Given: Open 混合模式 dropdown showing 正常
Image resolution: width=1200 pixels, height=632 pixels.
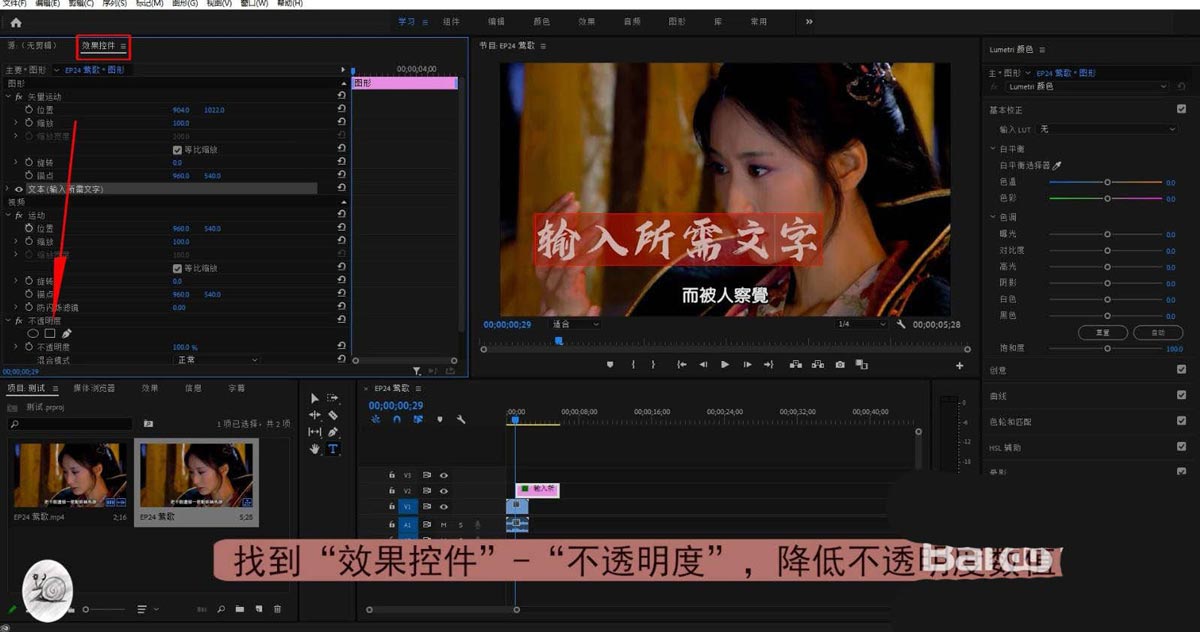Looking at the screenshot, I should 217,359.
